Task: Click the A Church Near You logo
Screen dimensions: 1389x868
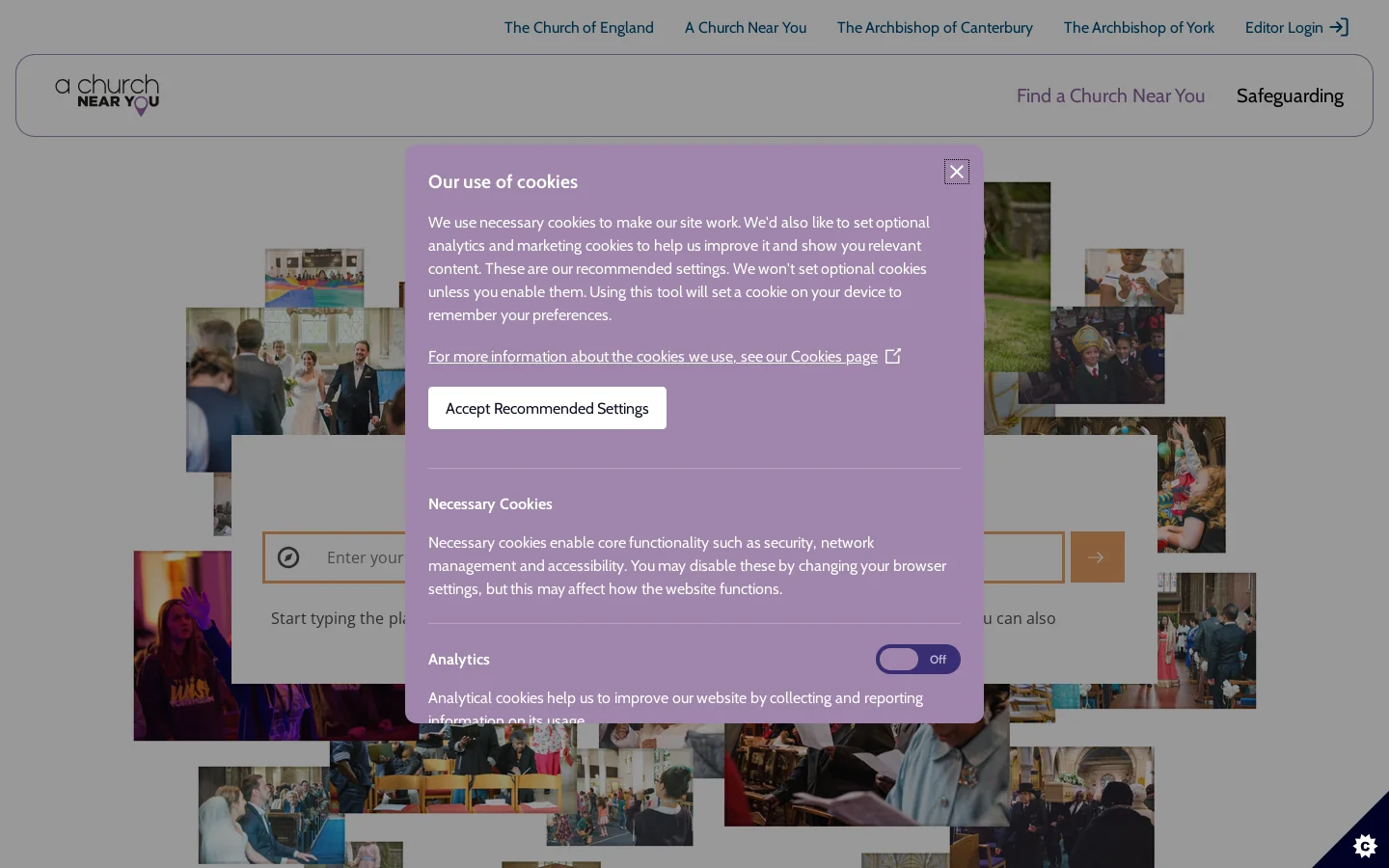Action: (x=107, y=95)
